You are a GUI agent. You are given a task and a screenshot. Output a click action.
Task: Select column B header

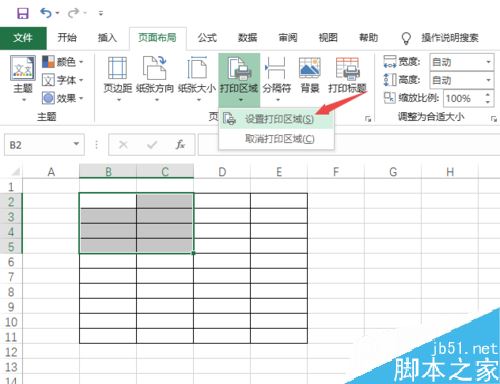pyautogui.click(x=108, y=172)
